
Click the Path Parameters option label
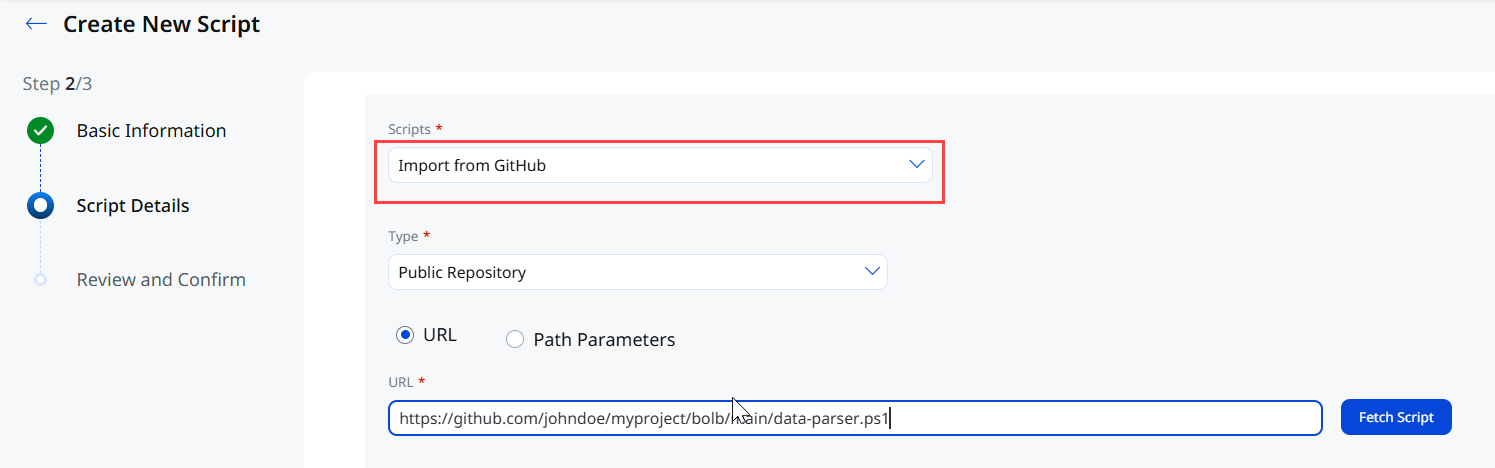coord(604,340)
